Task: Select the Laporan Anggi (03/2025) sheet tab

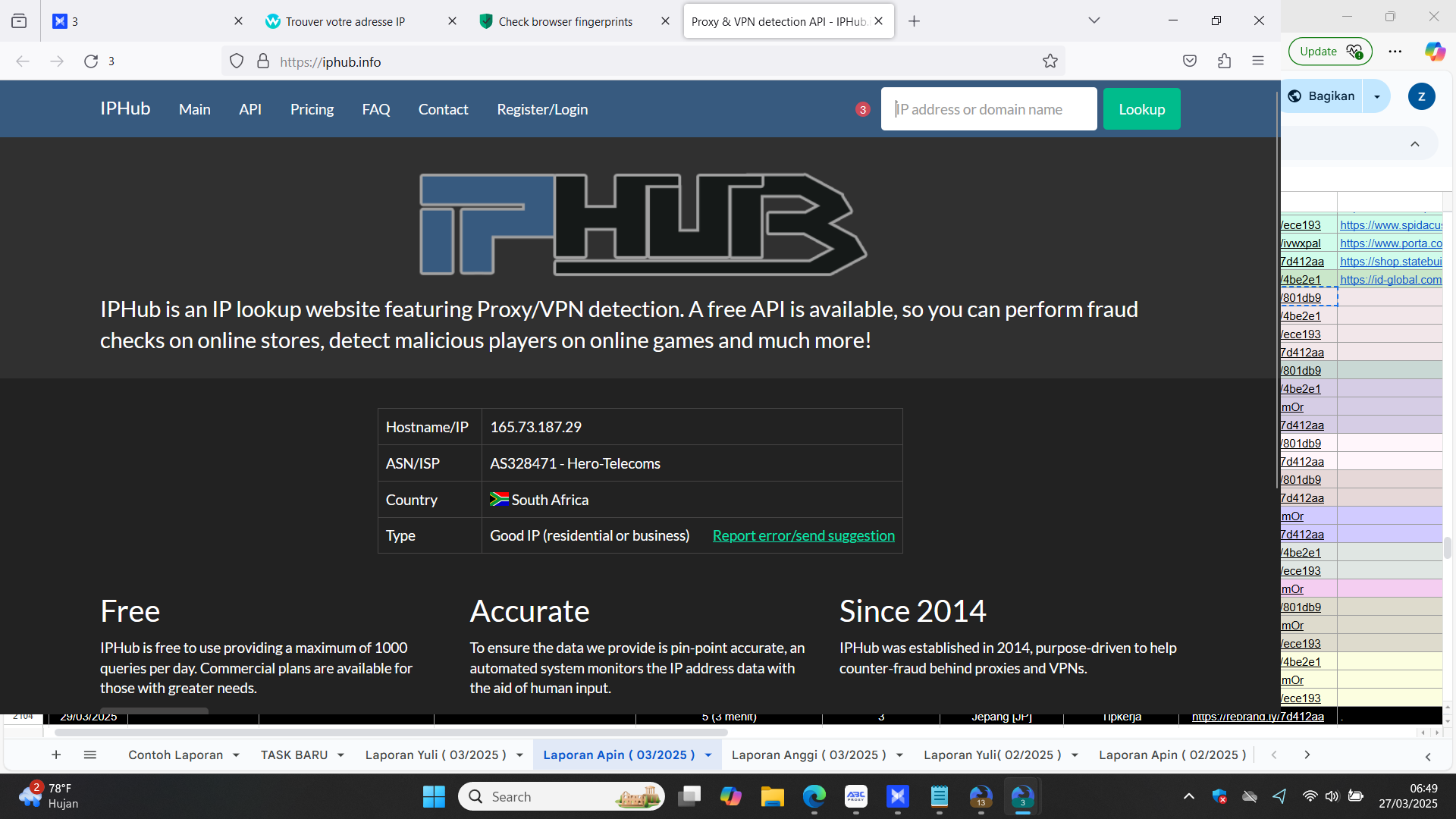Action: [808, 755]
